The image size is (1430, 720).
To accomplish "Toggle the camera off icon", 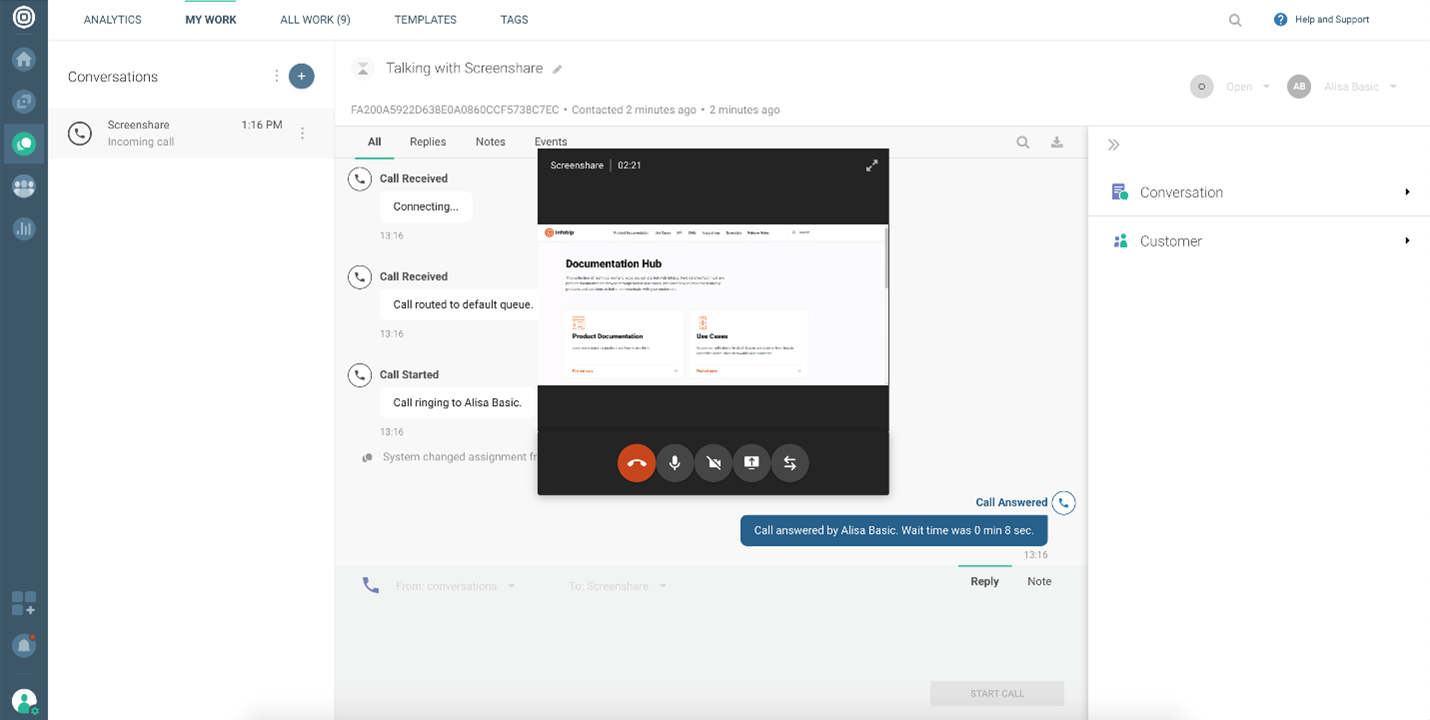I will tap(713, 463).
